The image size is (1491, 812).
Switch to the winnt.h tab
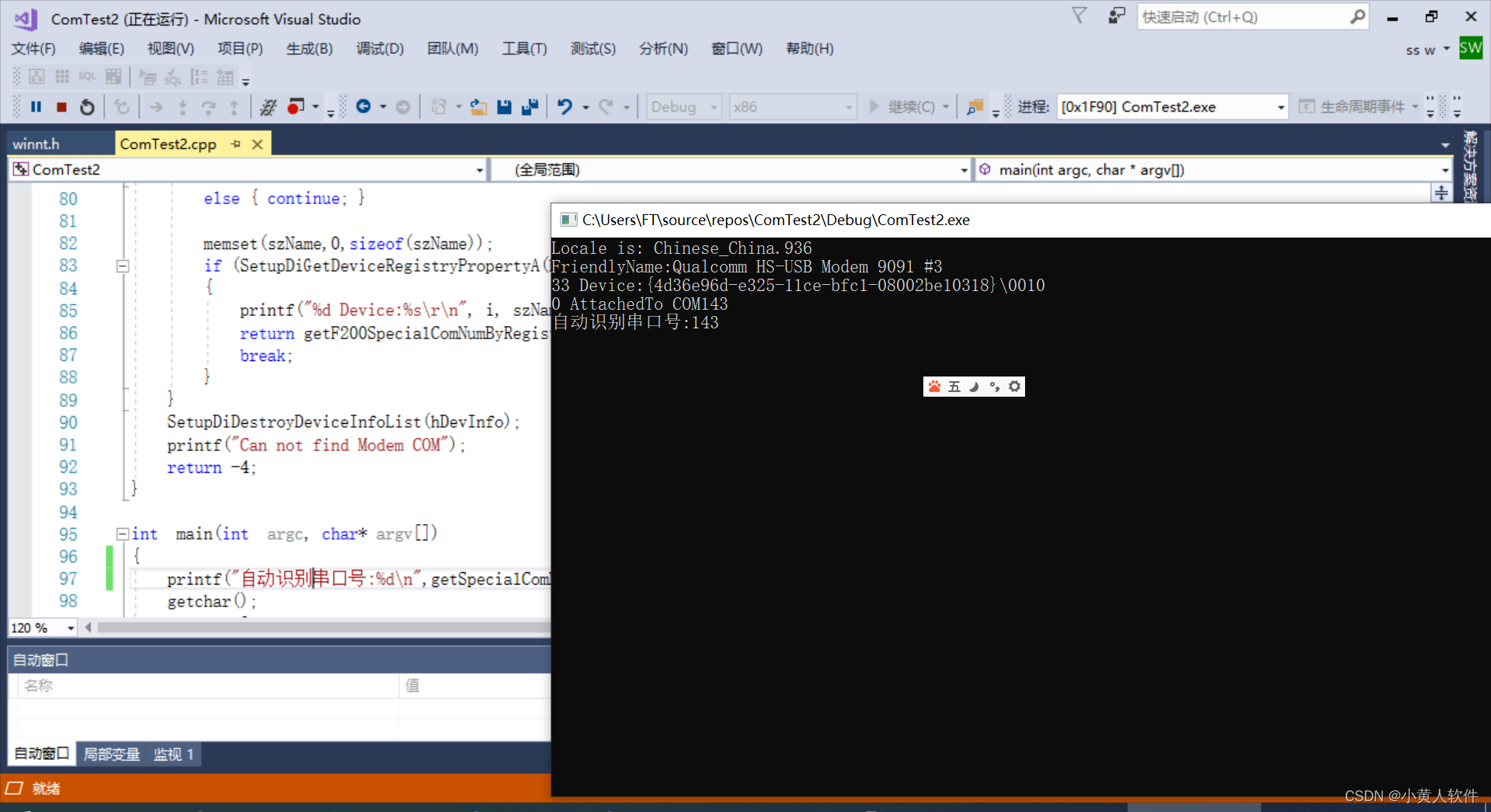(x=36, y=144)
